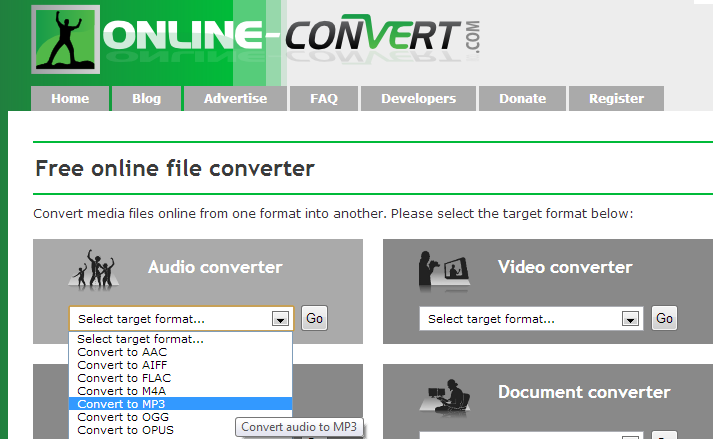Open the Audio converter target format dropdown

click(x=181, y=318)
